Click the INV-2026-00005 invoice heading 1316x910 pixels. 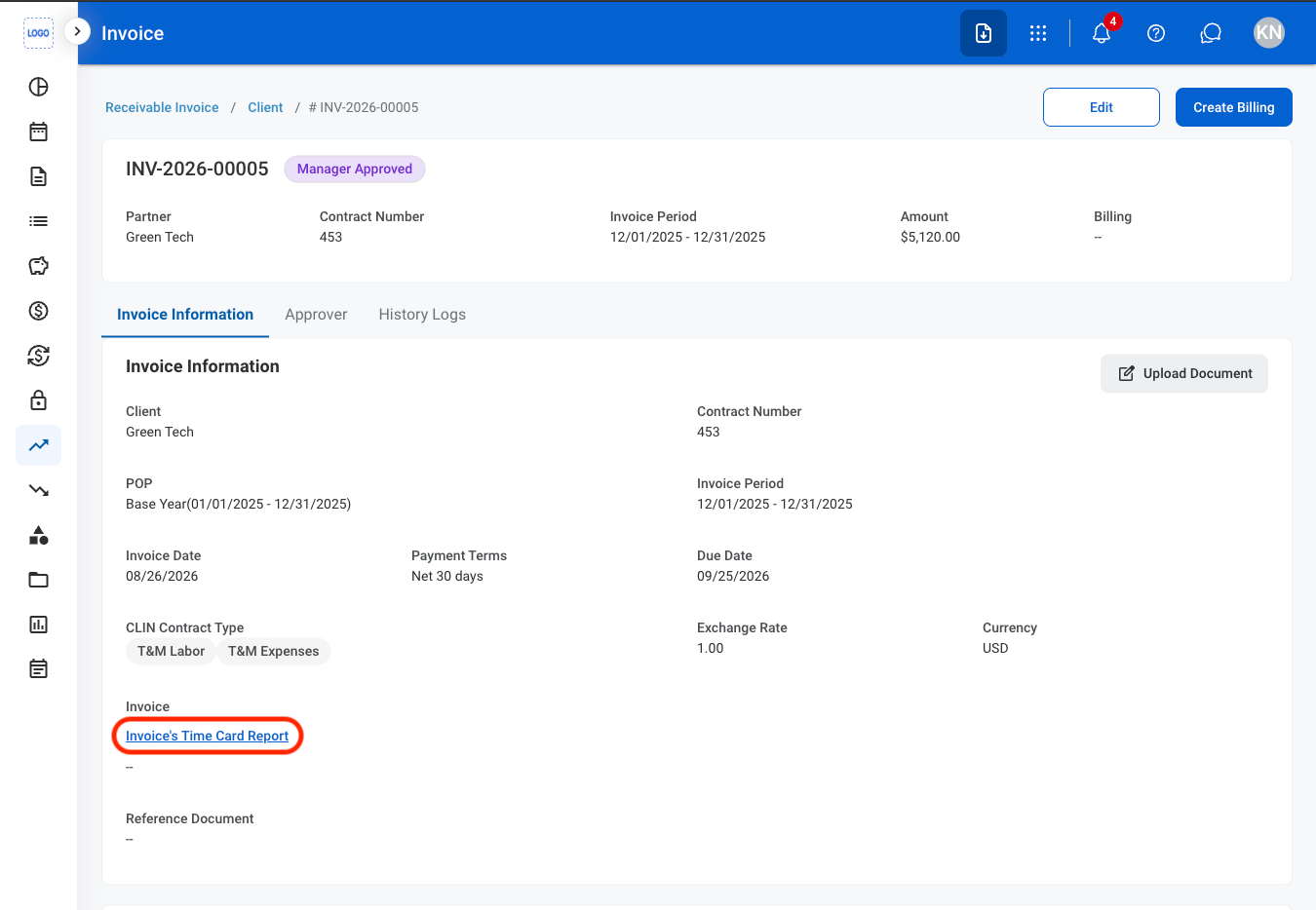click(x=197, y=169)
